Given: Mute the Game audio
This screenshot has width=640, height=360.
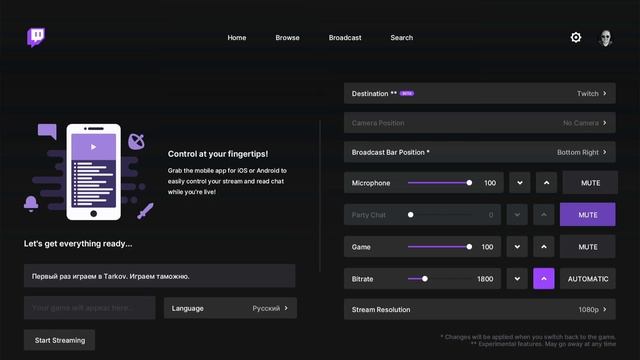Looking at the screenshot, I should [588, 247].
